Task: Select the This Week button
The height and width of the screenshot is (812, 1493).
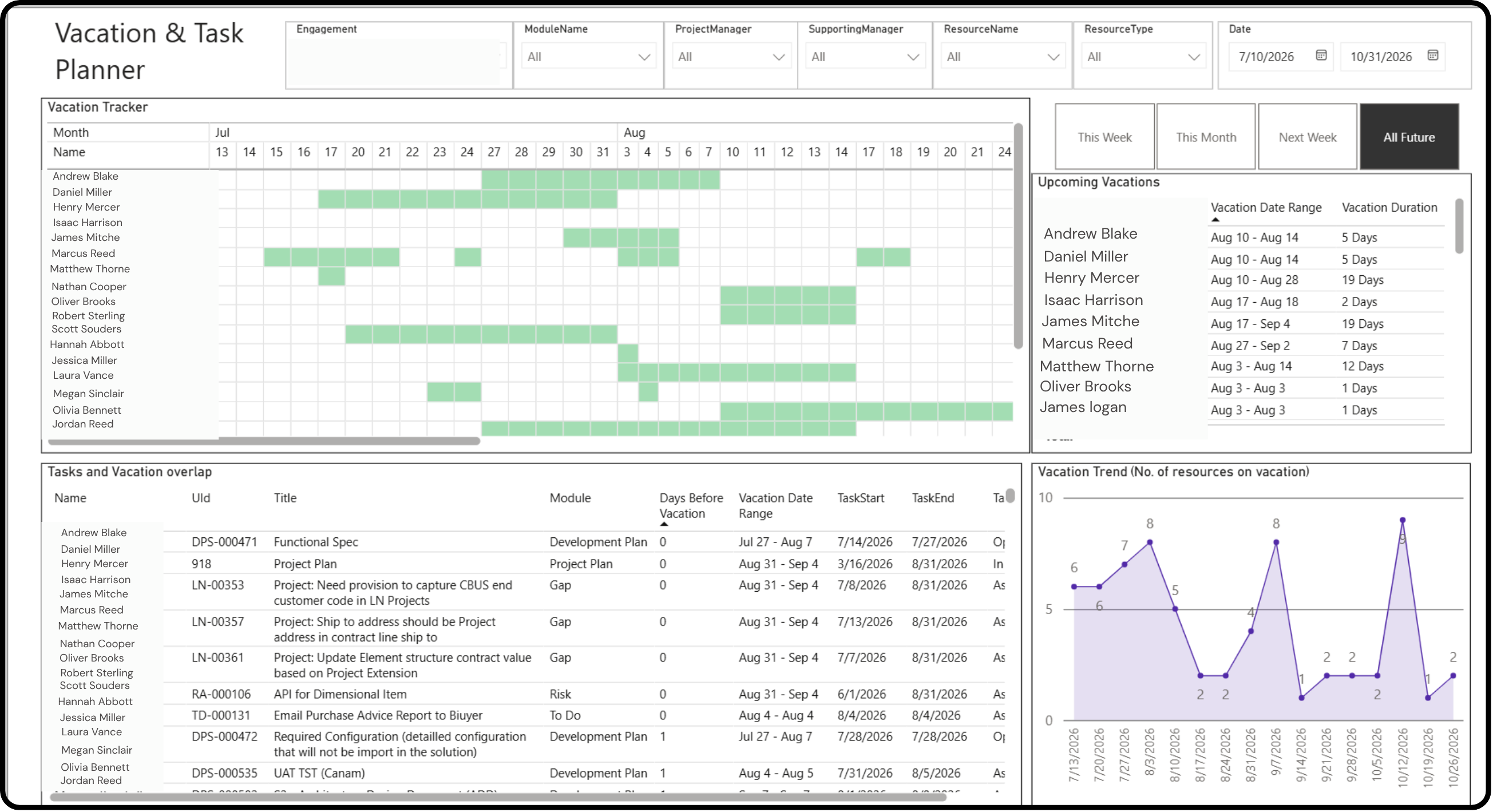Action: coord(1104,137)
